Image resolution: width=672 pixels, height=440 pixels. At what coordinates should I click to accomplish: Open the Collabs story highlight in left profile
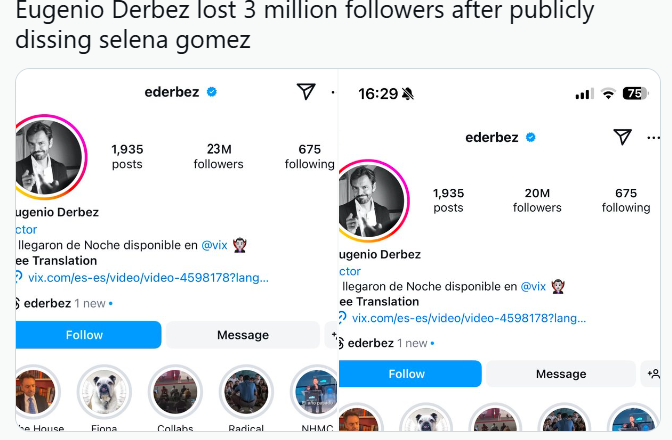point(175,393)
